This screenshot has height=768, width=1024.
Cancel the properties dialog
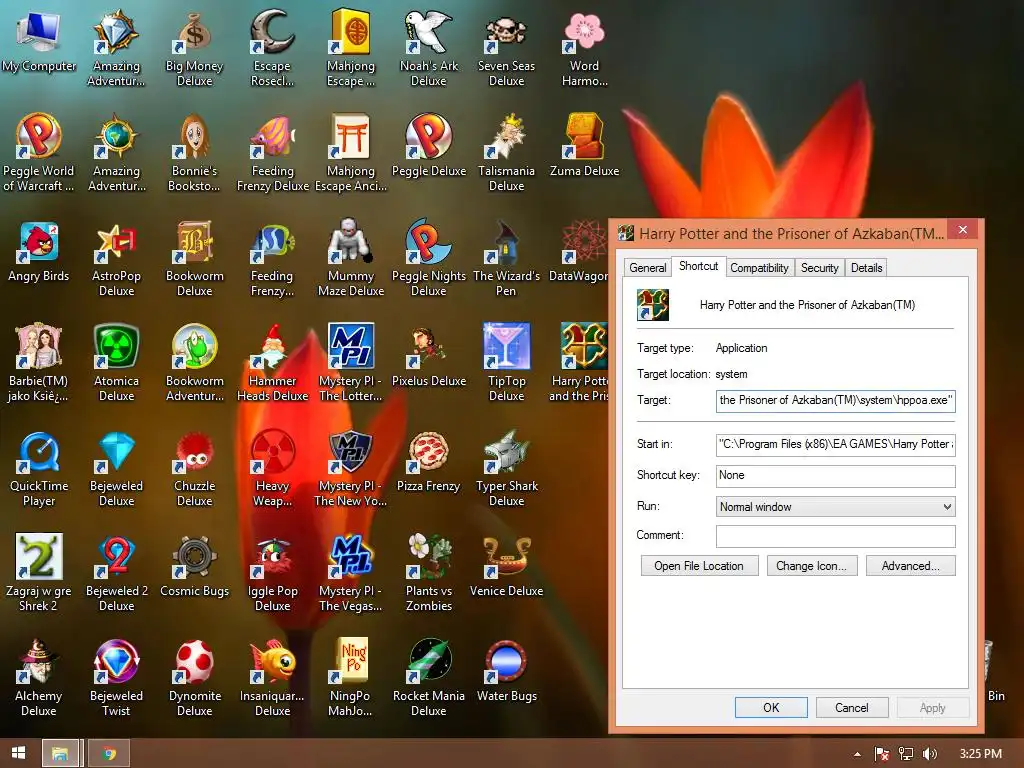tap(852, 707)
